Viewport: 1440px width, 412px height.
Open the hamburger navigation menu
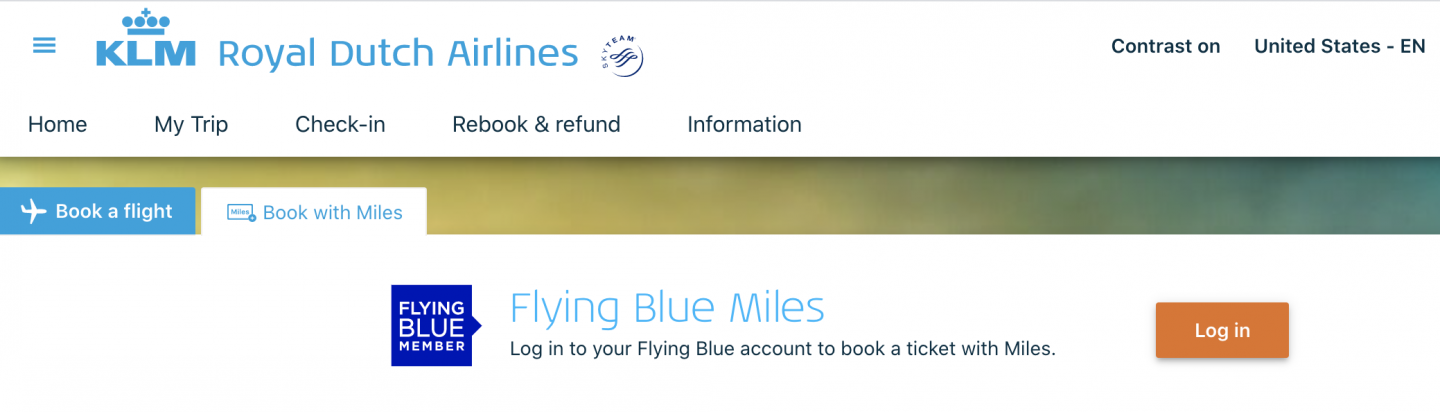pos(44,46)
